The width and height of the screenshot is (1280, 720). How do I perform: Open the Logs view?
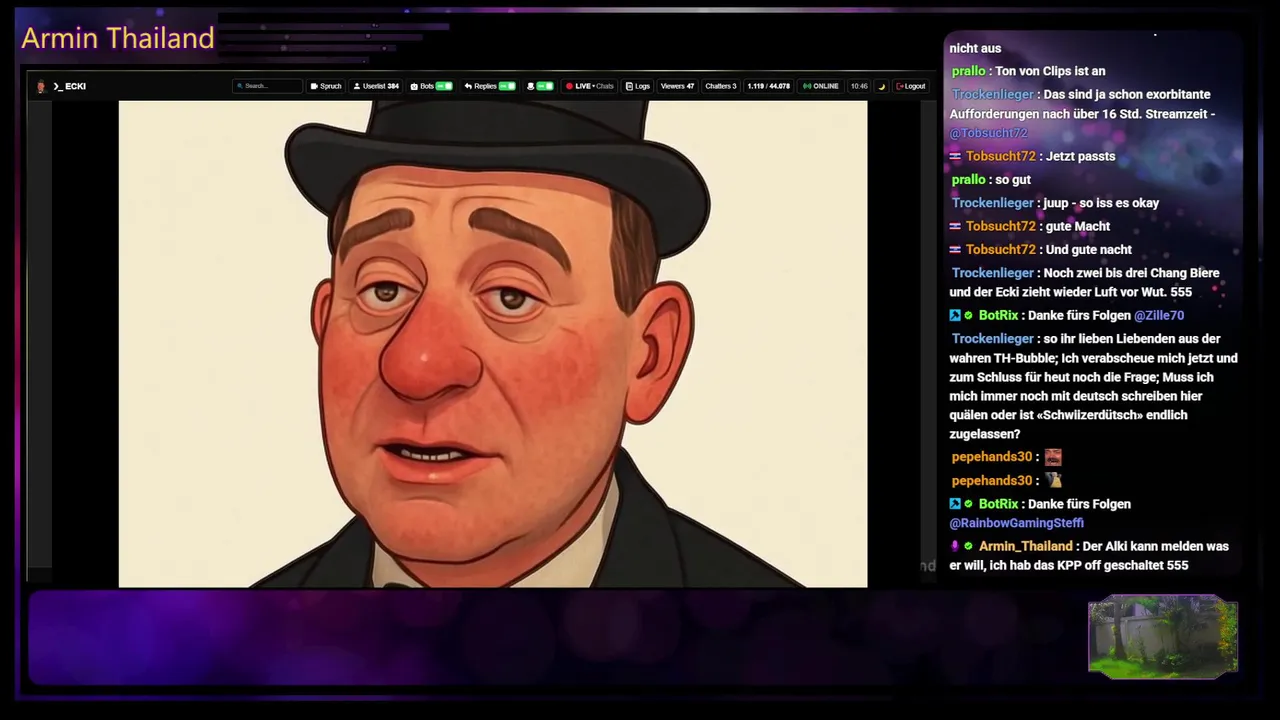[638, 86]
